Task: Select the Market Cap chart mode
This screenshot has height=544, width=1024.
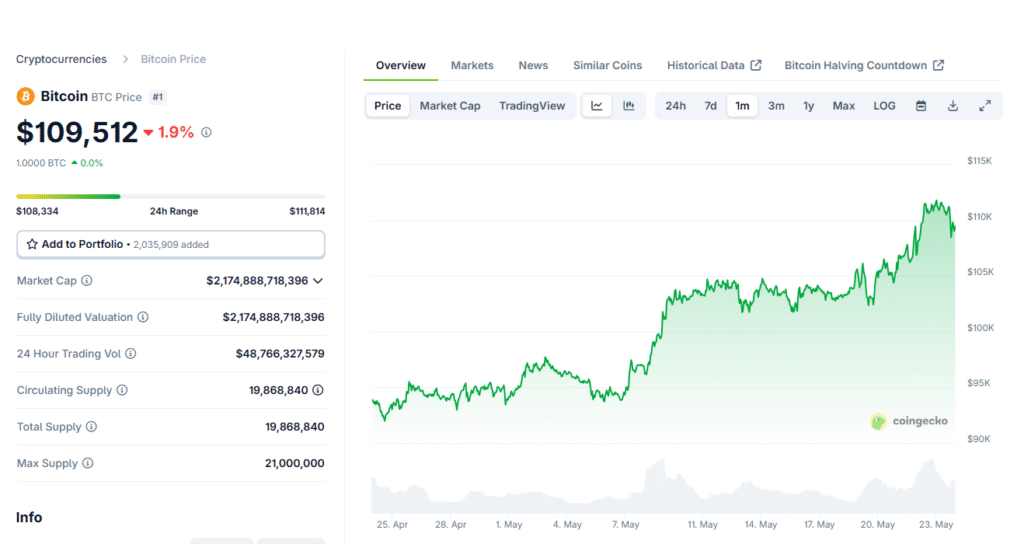Action: [450, 106]
